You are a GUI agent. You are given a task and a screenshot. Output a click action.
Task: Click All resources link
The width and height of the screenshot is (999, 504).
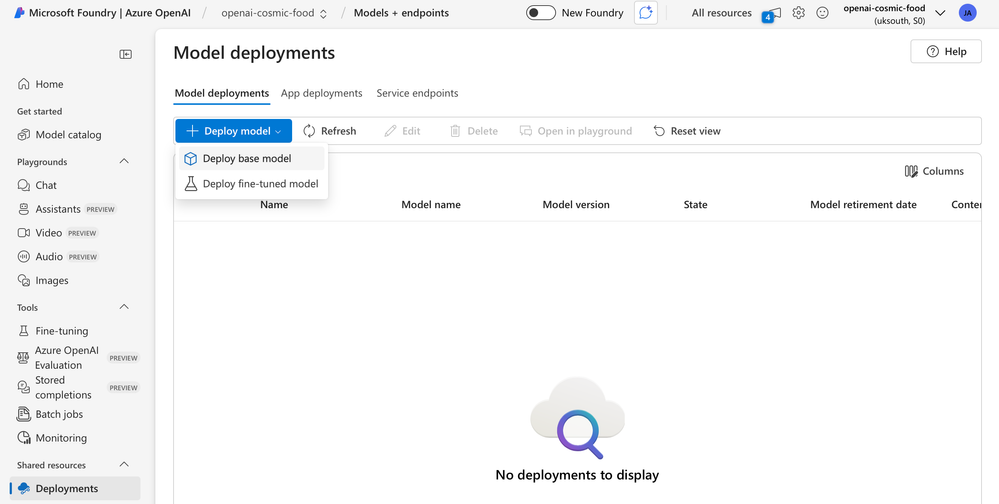[x=722, y=13]
